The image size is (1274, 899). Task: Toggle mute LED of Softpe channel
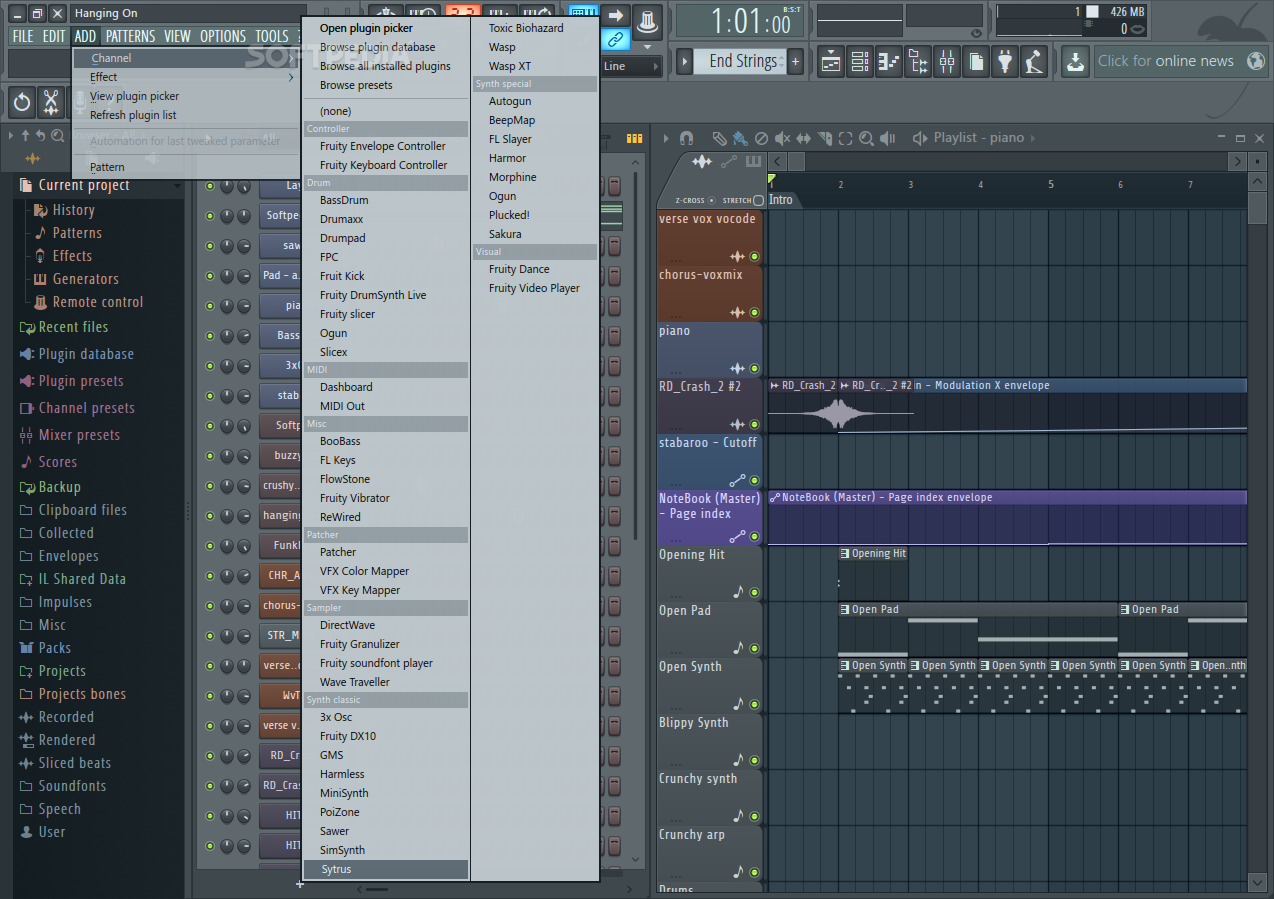210,216
